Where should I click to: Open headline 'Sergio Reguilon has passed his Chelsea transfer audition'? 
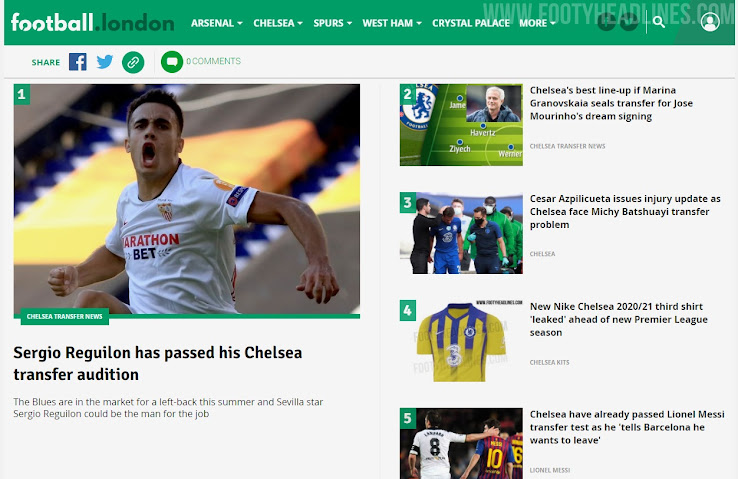[158, 363]
